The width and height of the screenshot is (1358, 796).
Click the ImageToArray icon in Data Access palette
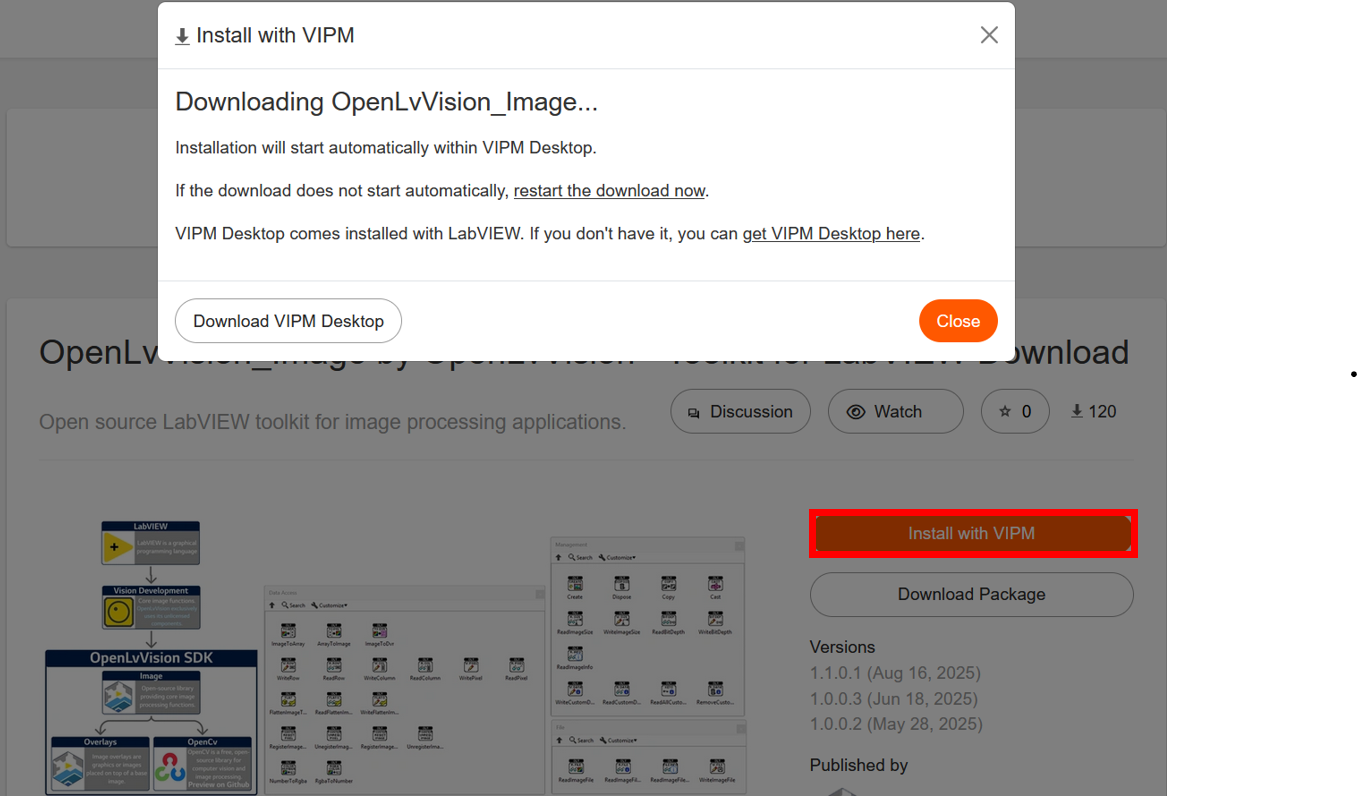click(287, 632)
